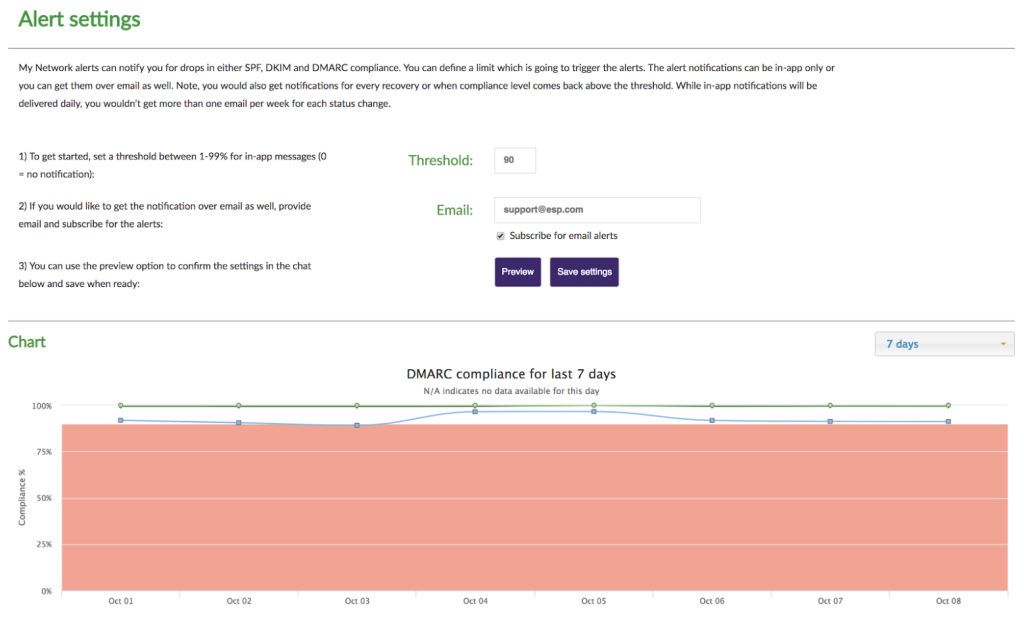Screen dimensions: 1024x618
Task: Select the green data point for Oct 03
Action: pyautogui.click(x=357, y=406)
